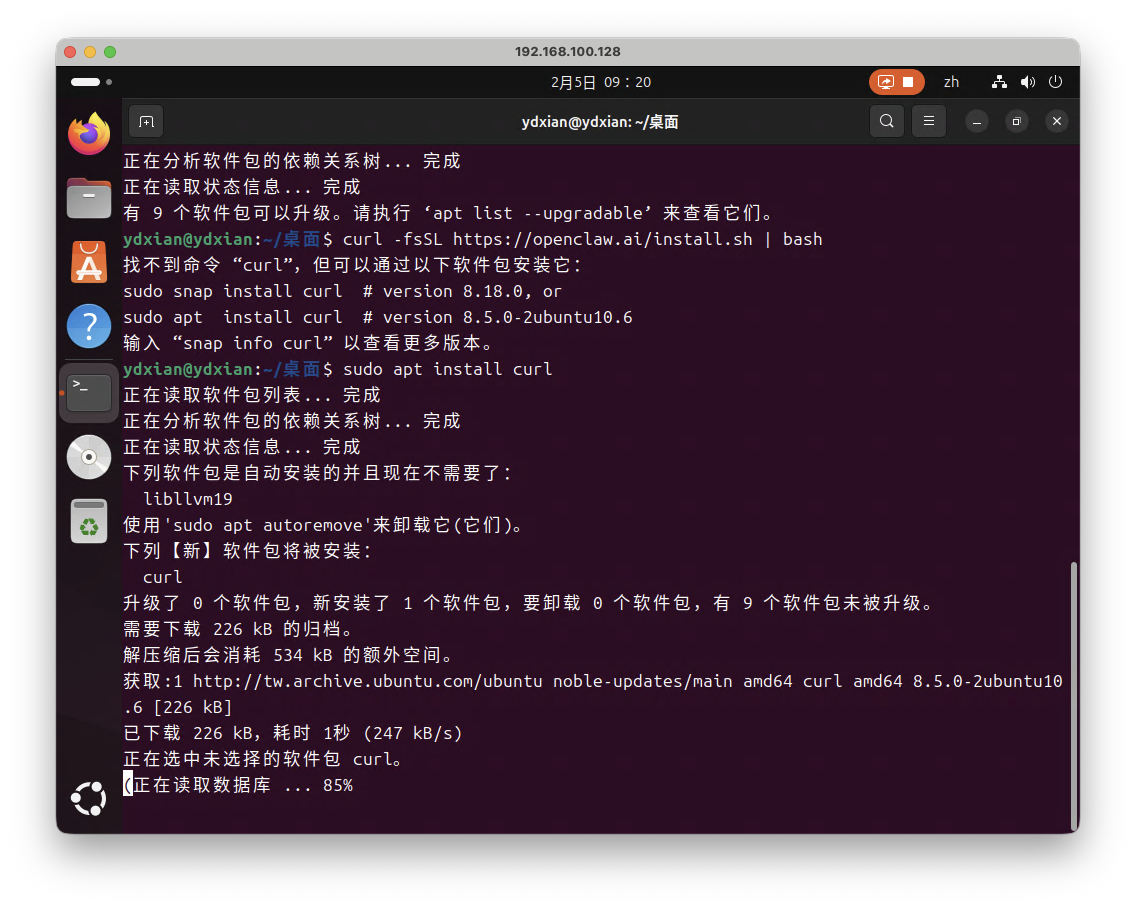
Task: Open Firefox from the dock
Action: [88, 132]
